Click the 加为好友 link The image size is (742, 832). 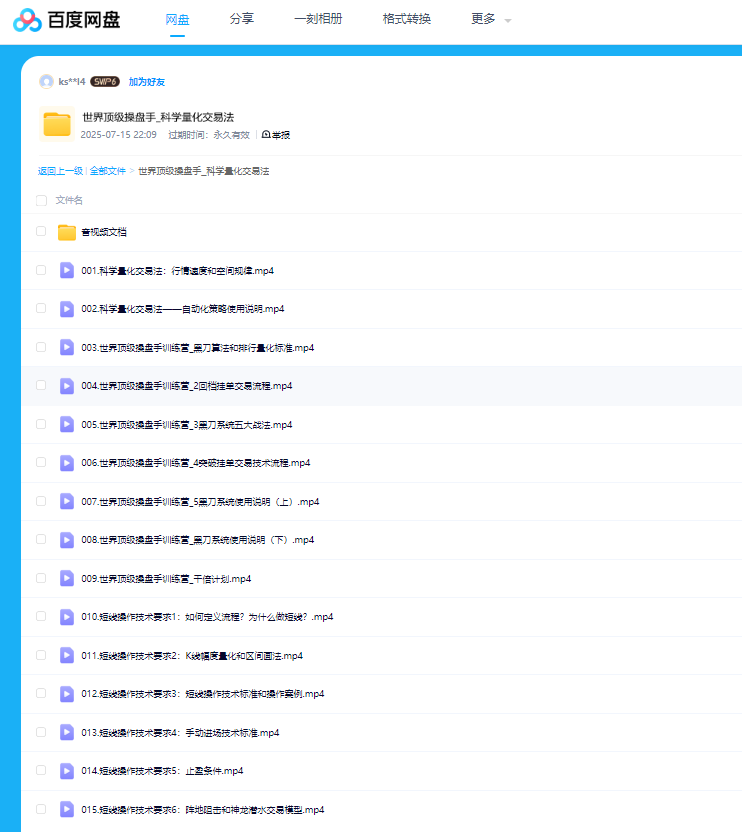[147, 82]
